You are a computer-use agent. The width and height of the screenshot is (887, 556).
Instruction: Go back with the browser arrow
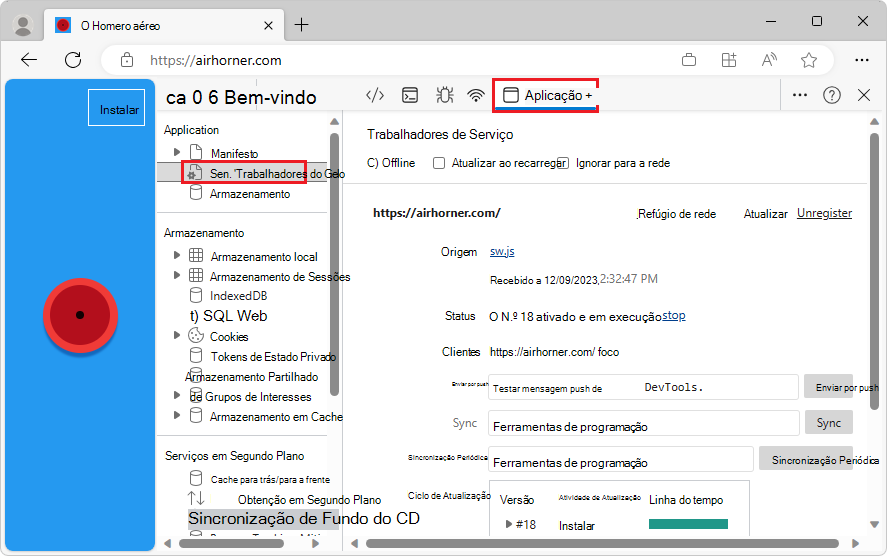point(29,60)
